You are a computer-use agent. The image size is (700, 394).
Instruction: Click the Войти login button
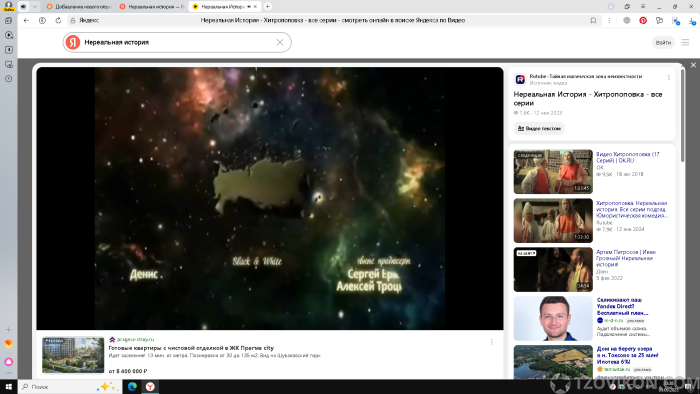[663, 42]
